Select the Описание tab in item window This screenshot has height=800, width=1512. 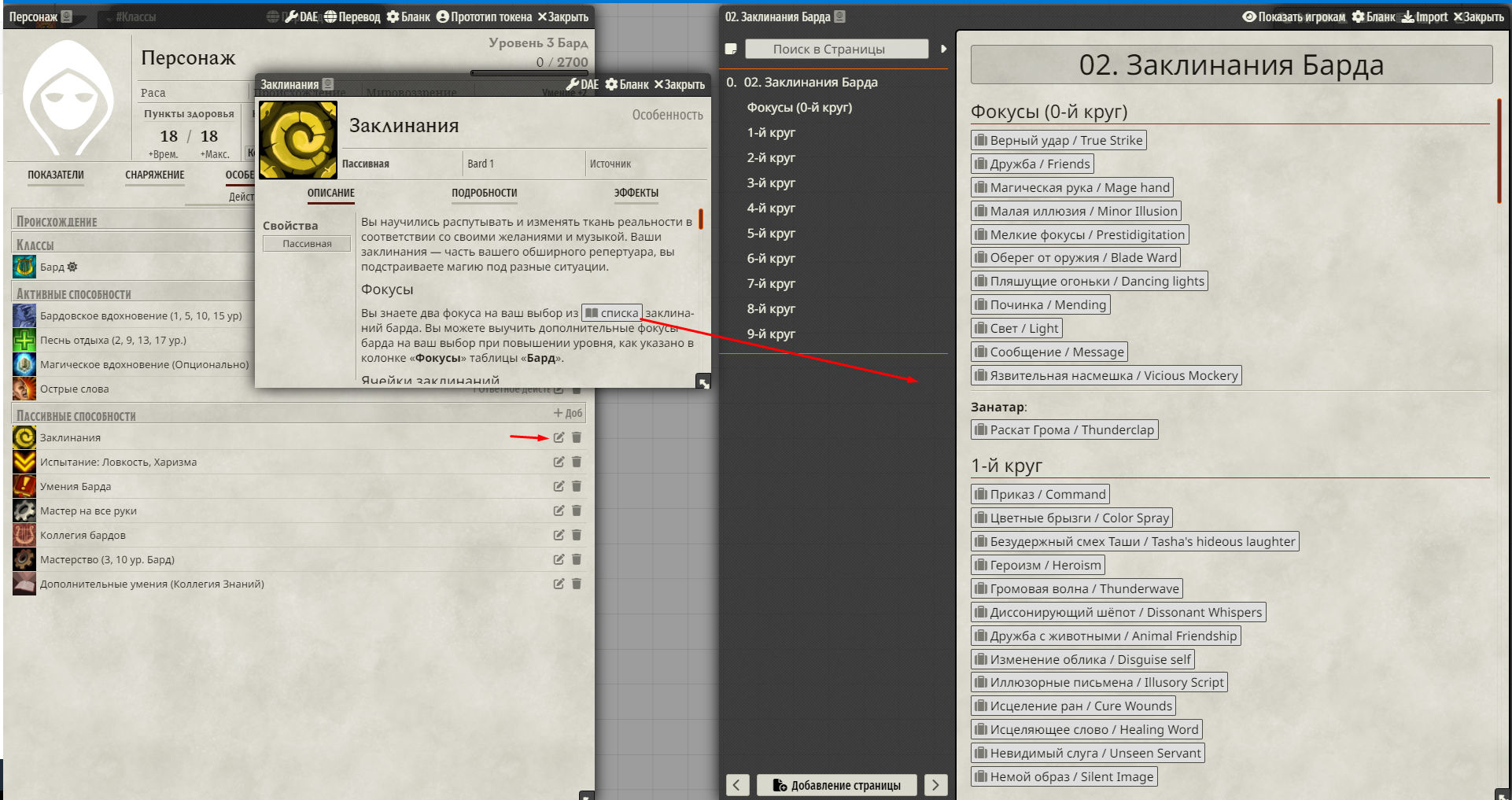[331, 193]
